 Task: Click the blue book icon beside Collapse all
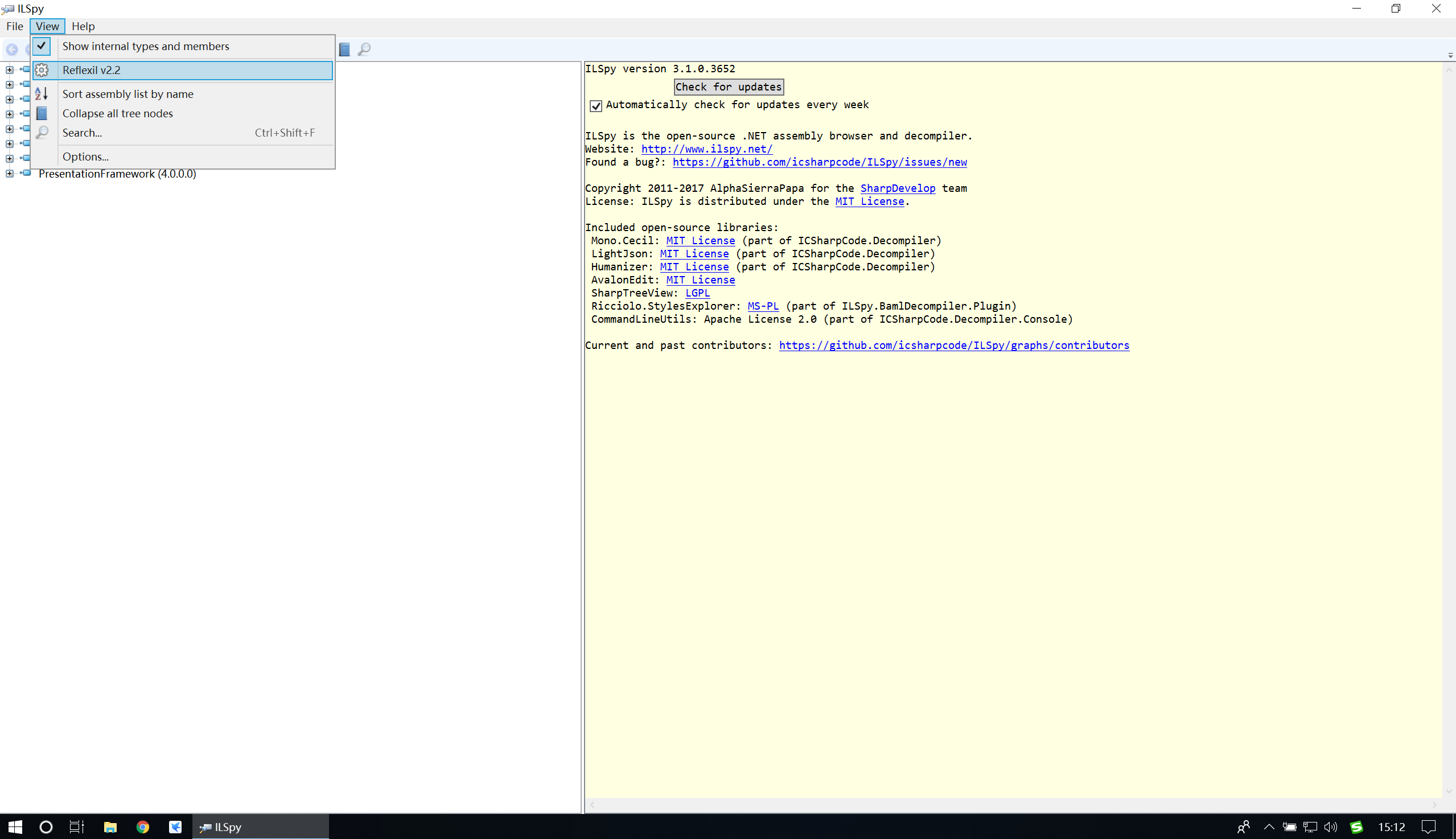click(x=42, y=113)
